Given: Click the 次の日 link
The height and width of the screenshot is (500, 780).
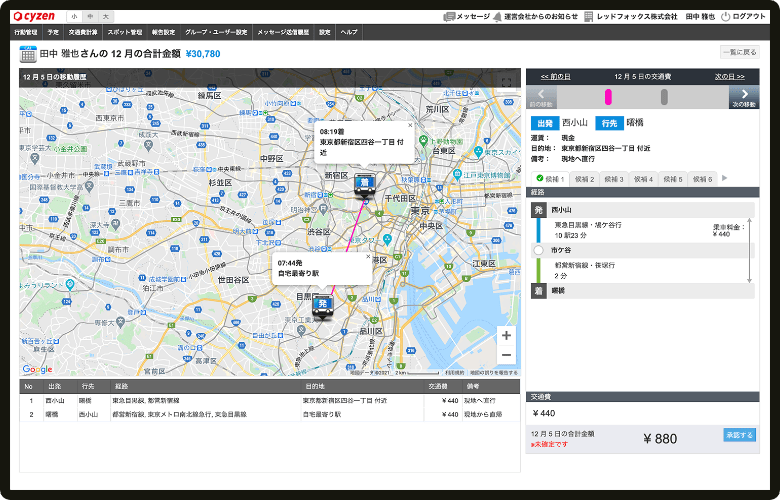Looking at the screenshot, I should [729, 76].
